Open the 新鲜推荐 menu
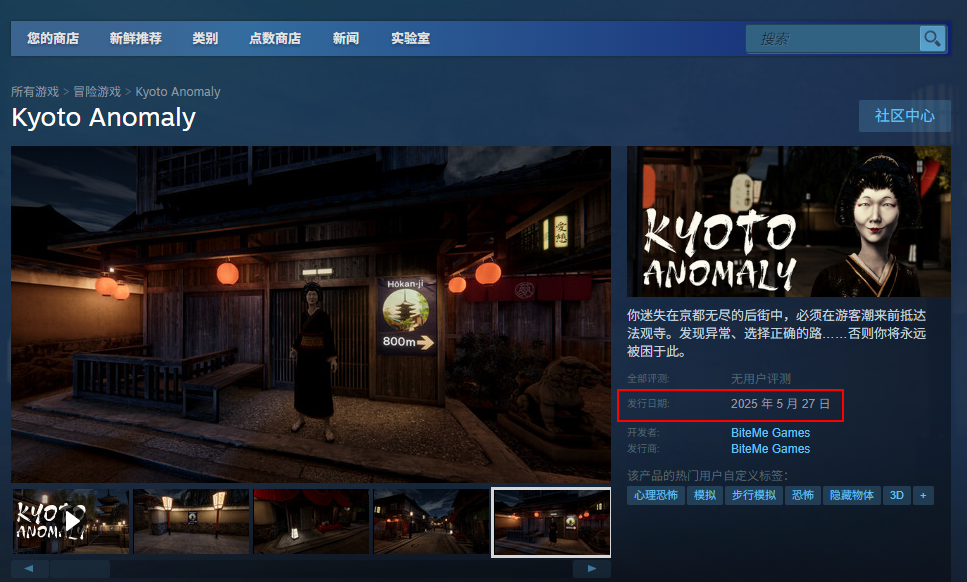The height and width of the screenshot is (582, 967). [x=135, y=39]
